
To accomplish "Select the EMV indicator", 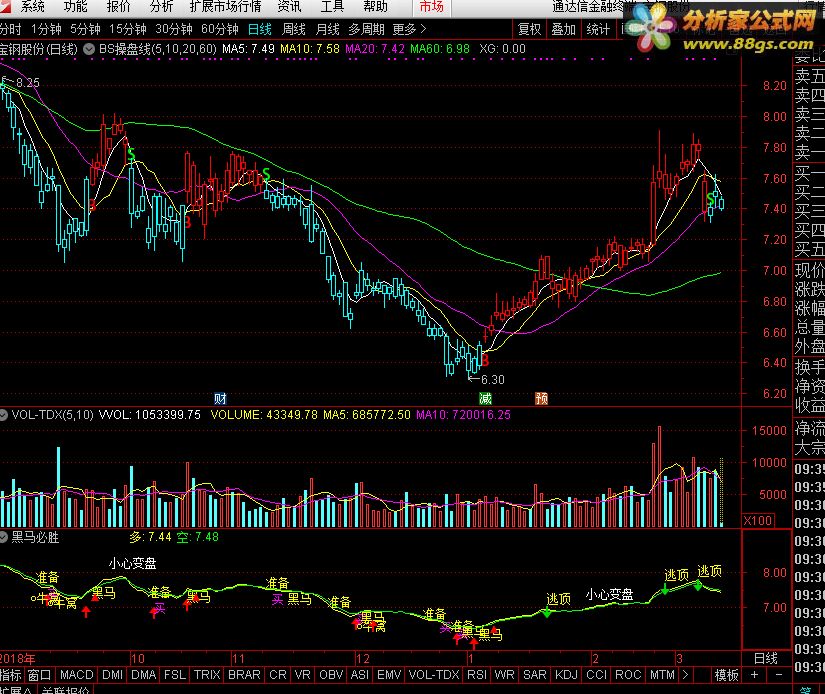I will (389, 675).
